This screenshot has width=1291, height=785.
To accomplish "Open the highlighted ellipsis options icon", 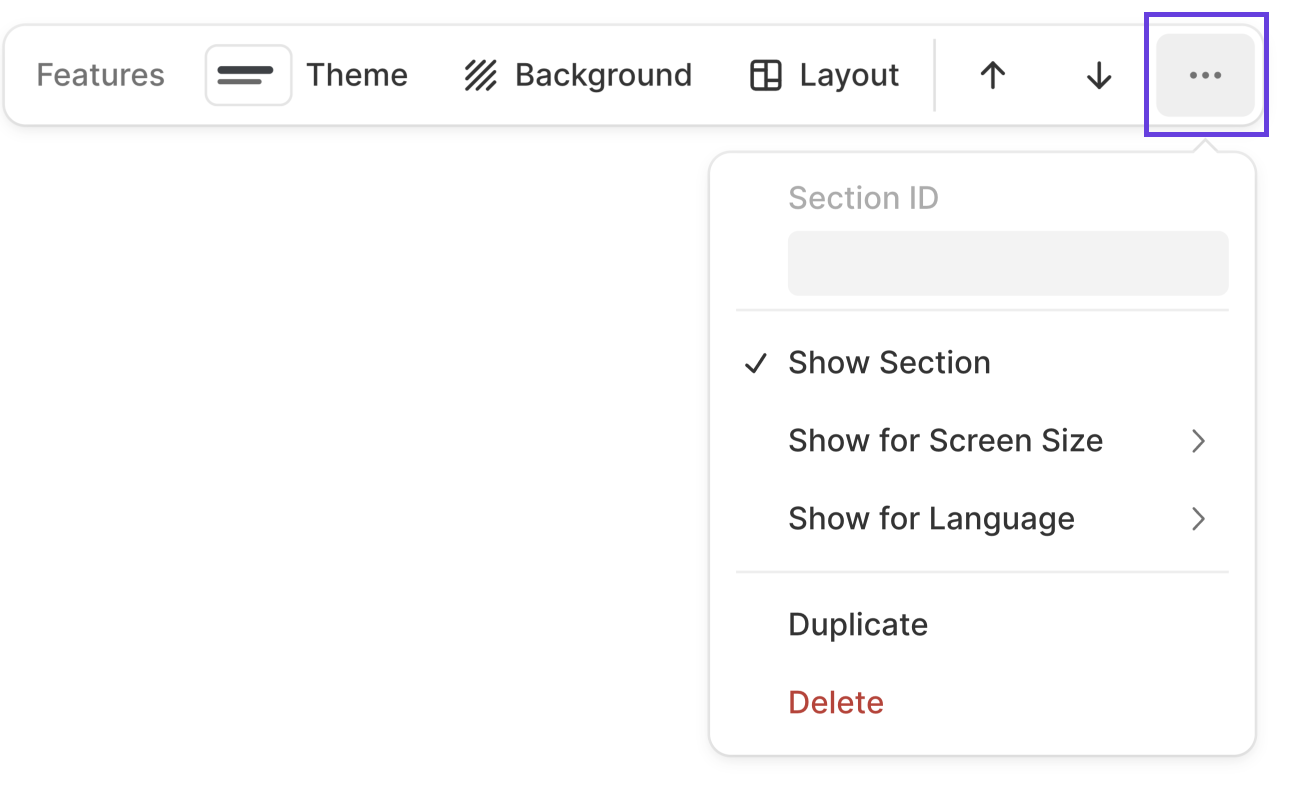I will pyautogui.click(x=1205, y=75).
